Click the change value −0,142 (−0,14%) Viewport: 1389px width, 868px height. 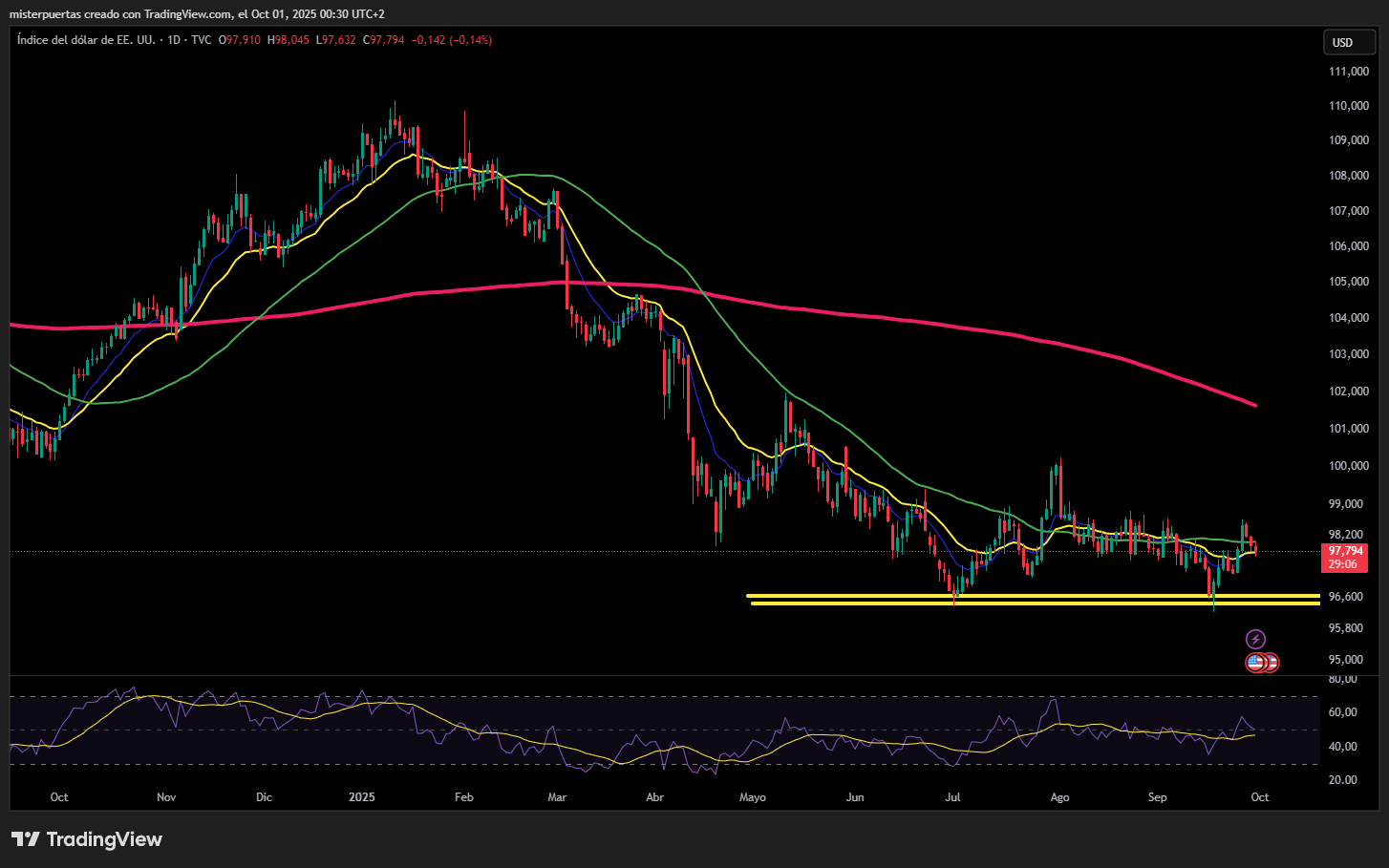(x=452, y=40)
